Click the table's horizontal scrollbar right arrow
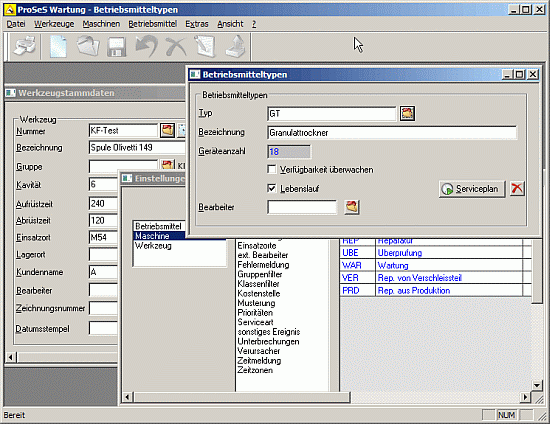The image size is (550, 424). coord(525,397)
